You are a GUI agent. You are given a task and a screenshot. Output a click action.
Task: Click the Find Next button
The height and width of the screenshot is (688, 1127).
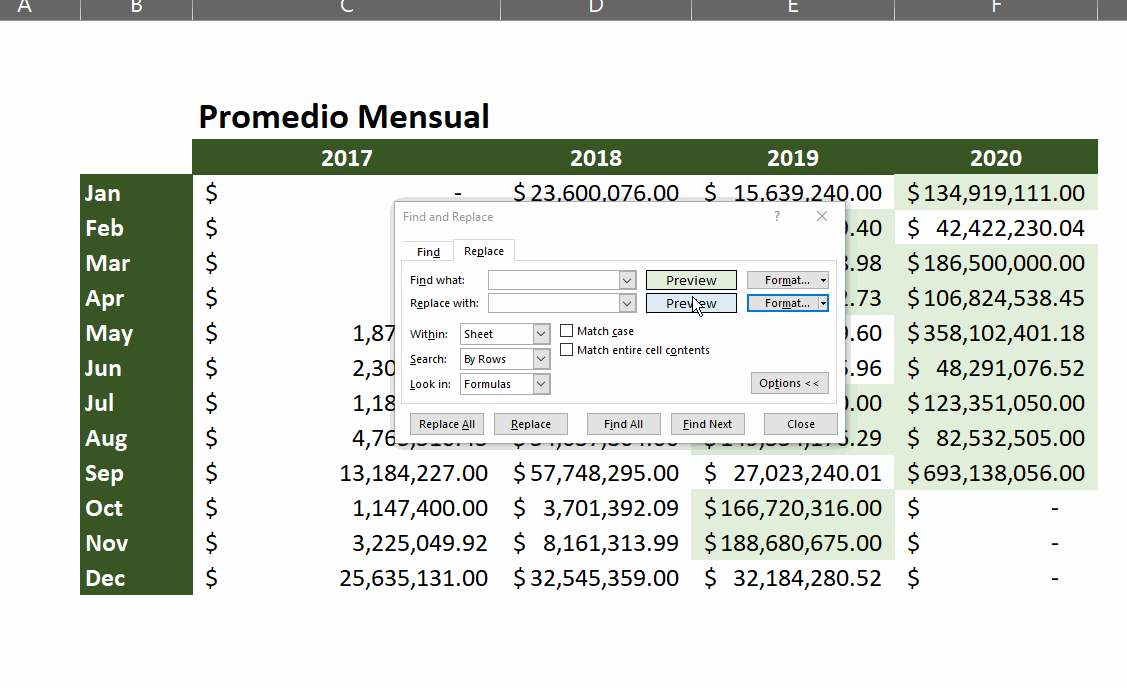(x=707, y=424)
